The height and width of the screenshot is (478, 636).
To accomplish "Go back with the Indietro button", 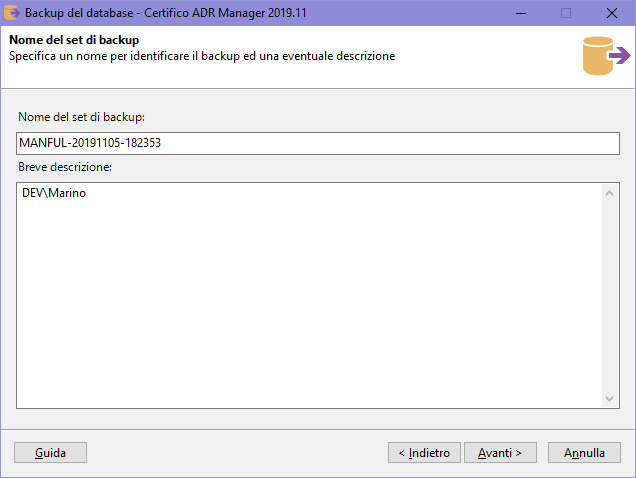I will coord(424,453).
